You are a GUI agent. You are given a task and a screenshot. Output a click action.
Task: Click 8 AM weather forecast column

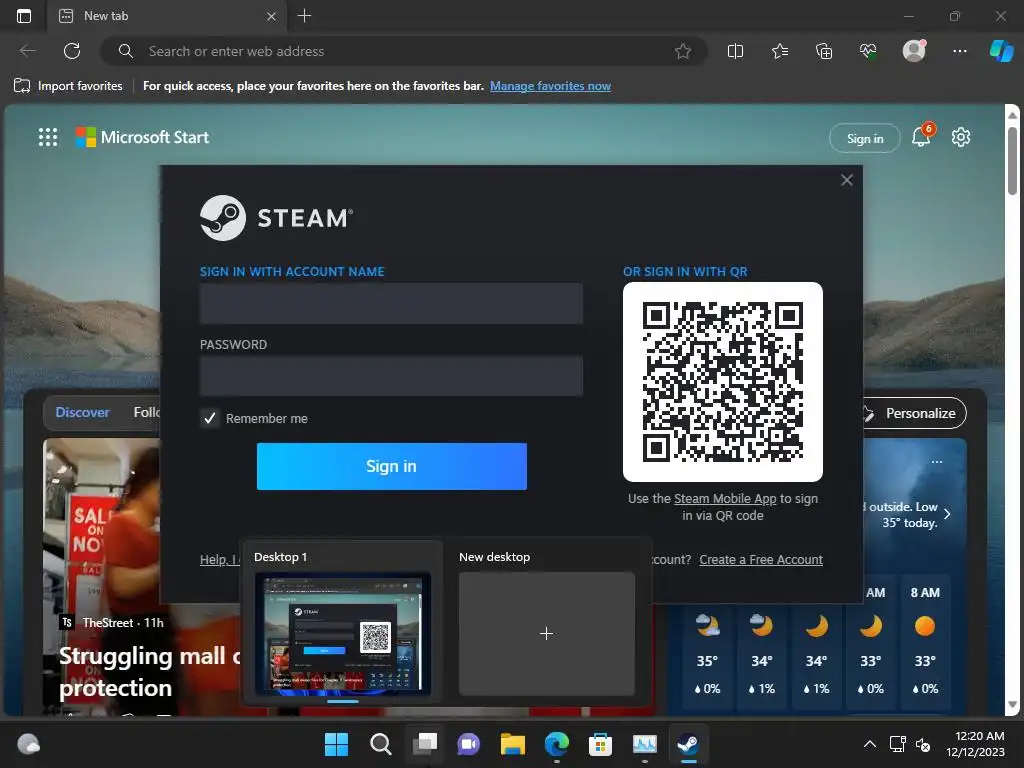[x=925, y=641]
